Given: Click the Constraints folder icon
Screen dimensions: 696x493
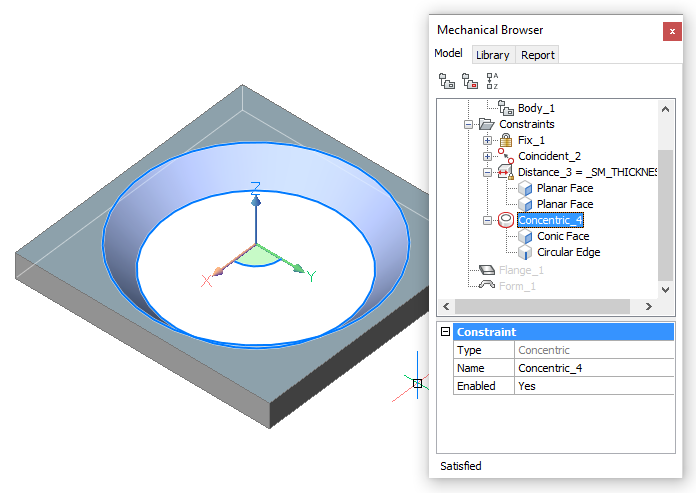Looking at the screenshot, I should [x=487, y=124].
